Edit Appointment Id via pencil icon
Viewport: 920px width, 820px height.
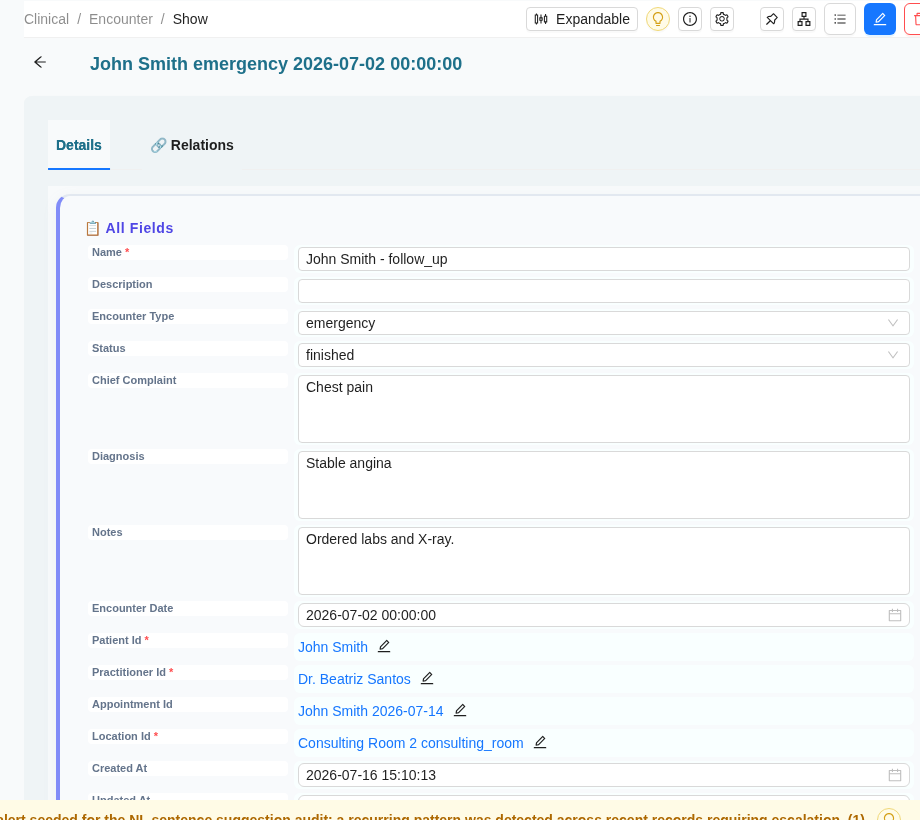[460, 710]
